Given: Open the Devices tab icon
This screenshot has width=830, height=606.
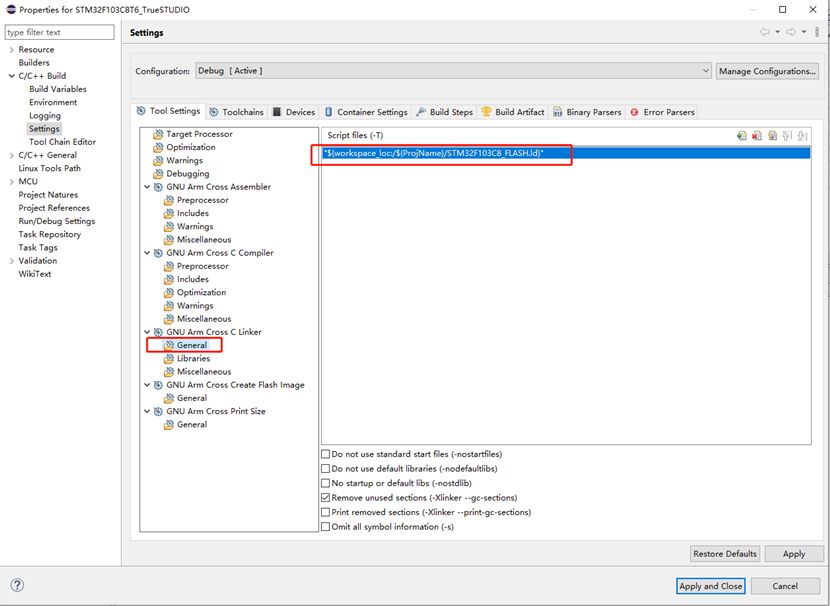Looking at the screenshot, I should pos(275,112).
